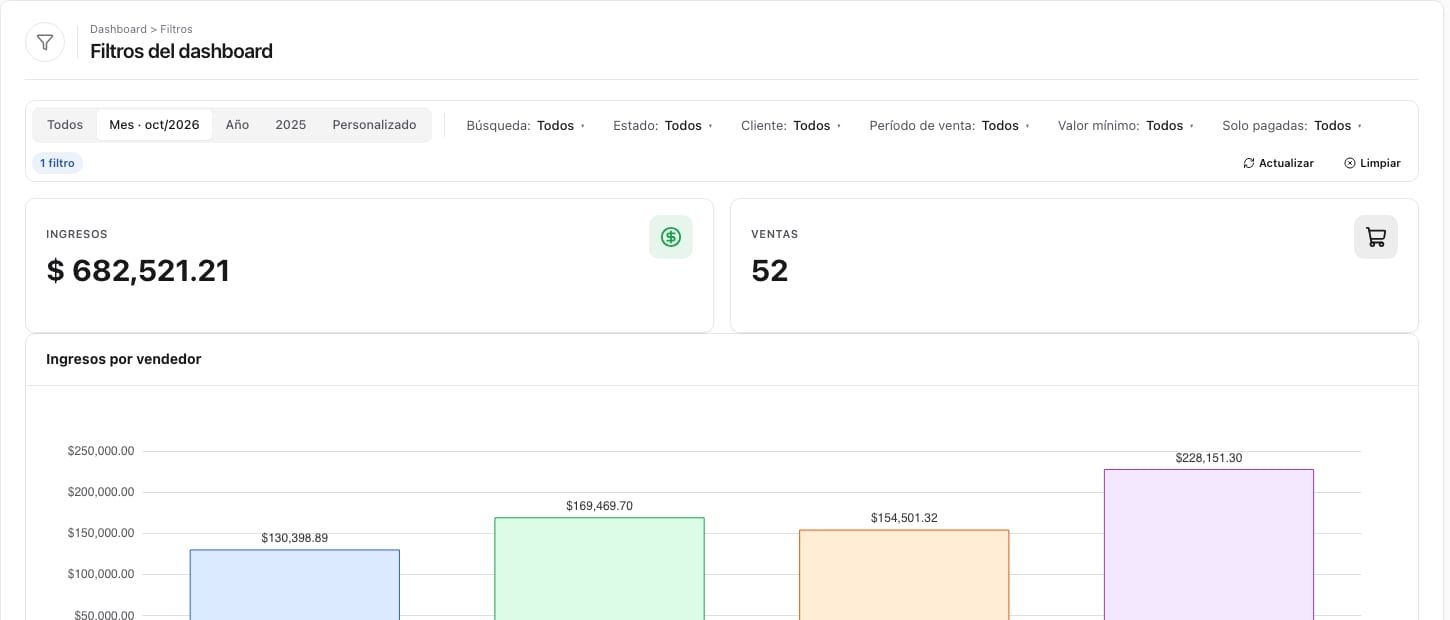Image resolution: width=1450 pixels, height=620 pixels.
Task: Open the Personalizado period tab
Action: click(x=374, y=125)
